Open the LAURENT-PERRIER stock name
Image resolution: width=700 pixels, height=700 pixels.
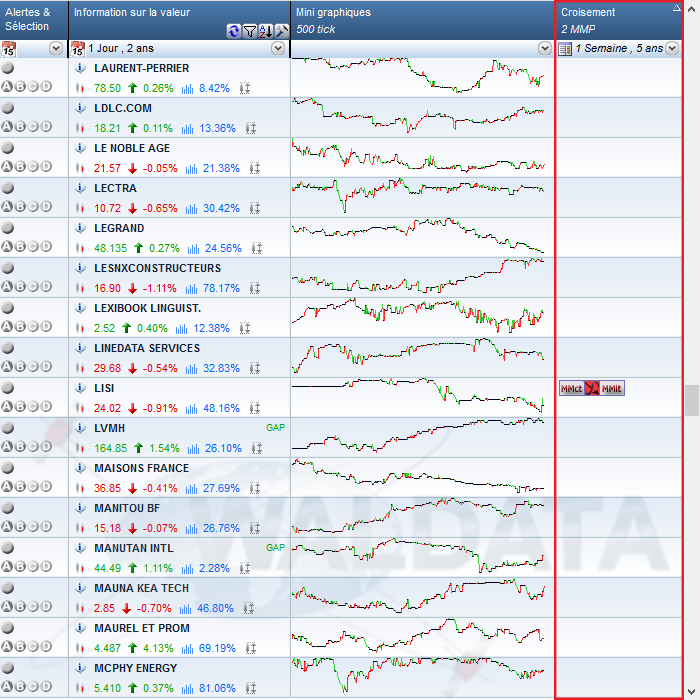pos(142,68)
